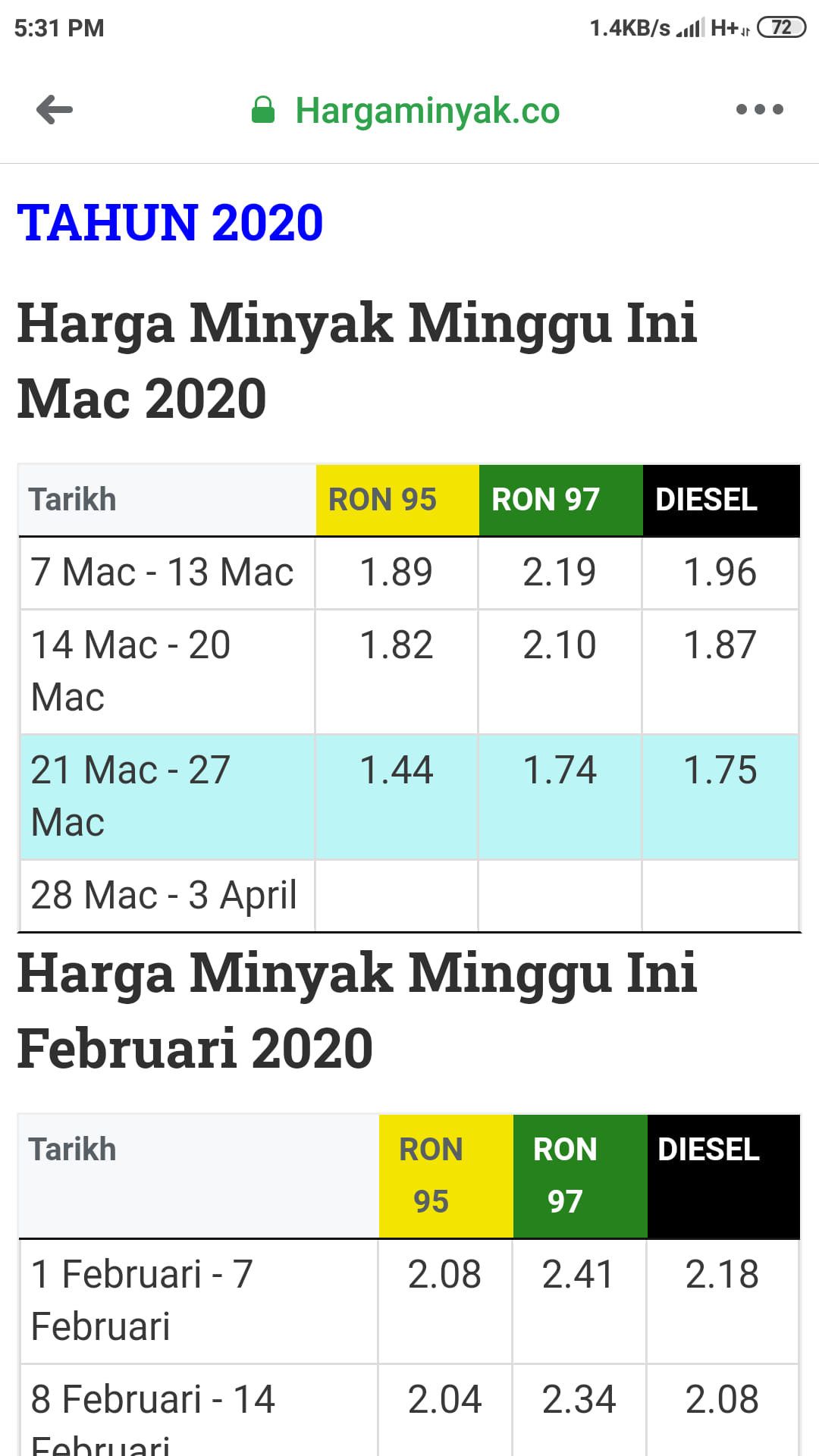The height and width of the screenshot is (1456, 819).
Task: Tap the RON 95 price 1.44
Action: (x=397, y=770)
